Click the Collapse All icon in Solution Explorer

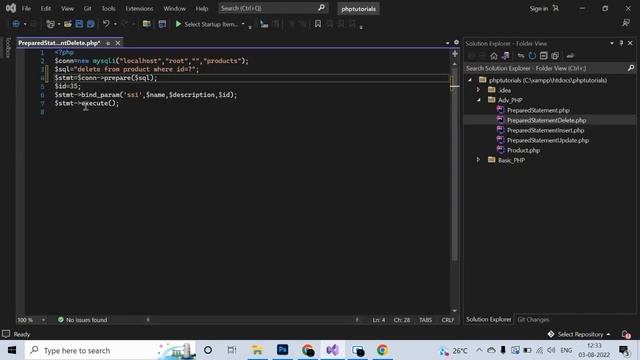(x=543, y=56)
